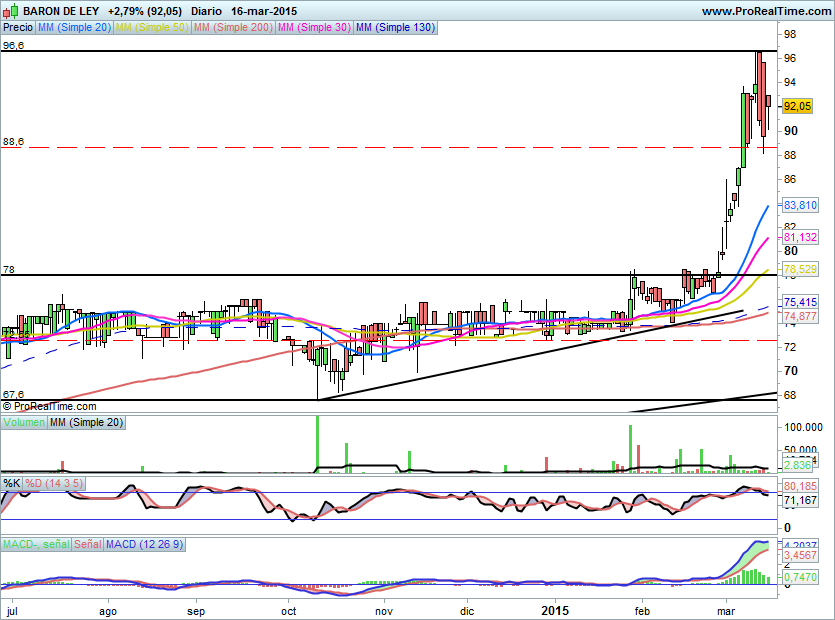Open MM (Simple 200) indicator label
This screenshot has height=620, width=835.
233,27
